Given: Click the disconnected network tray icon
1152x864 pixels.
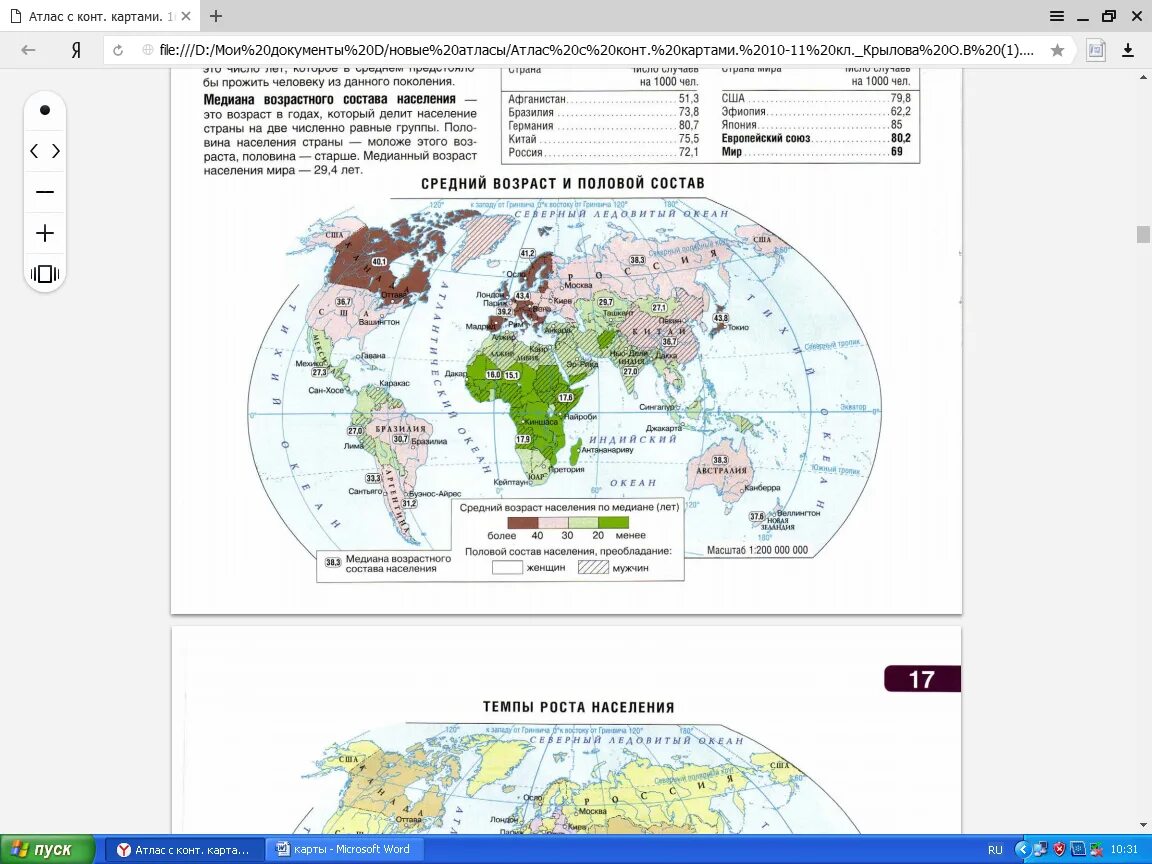Looking at the screenshot, I should (1095, 850).
